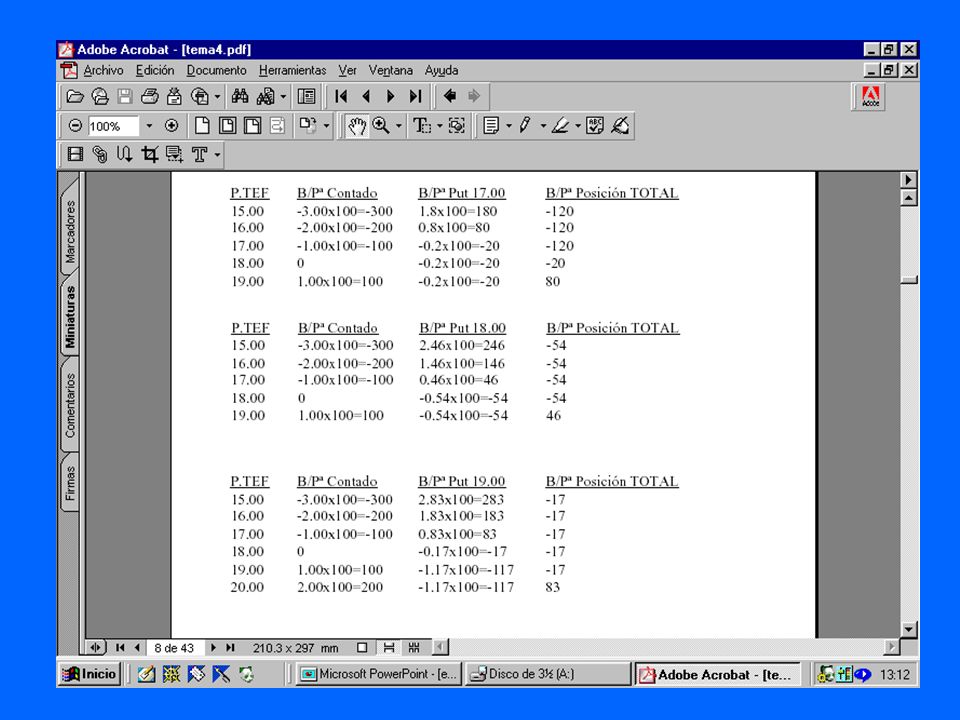
Task: Open the rotate pages dropdown arrow
Action: (327, 126)
